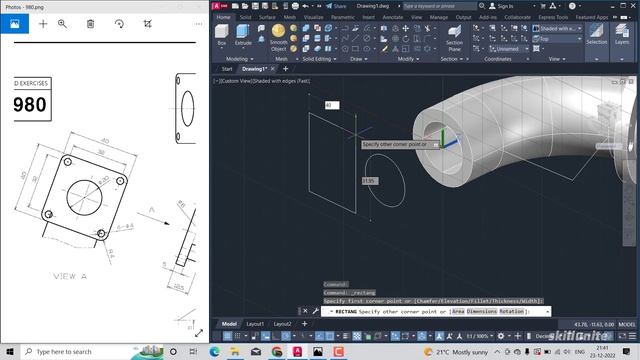Click the keyword search field in AutoCAD
The image size is (640, 360).
coord(440,6)
